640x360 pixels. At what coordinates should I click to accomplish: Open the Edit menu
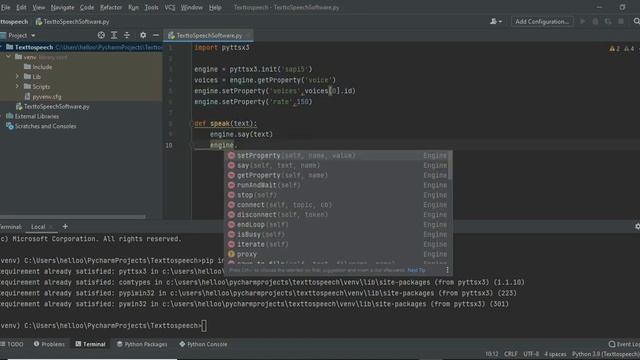pos(21,7)
